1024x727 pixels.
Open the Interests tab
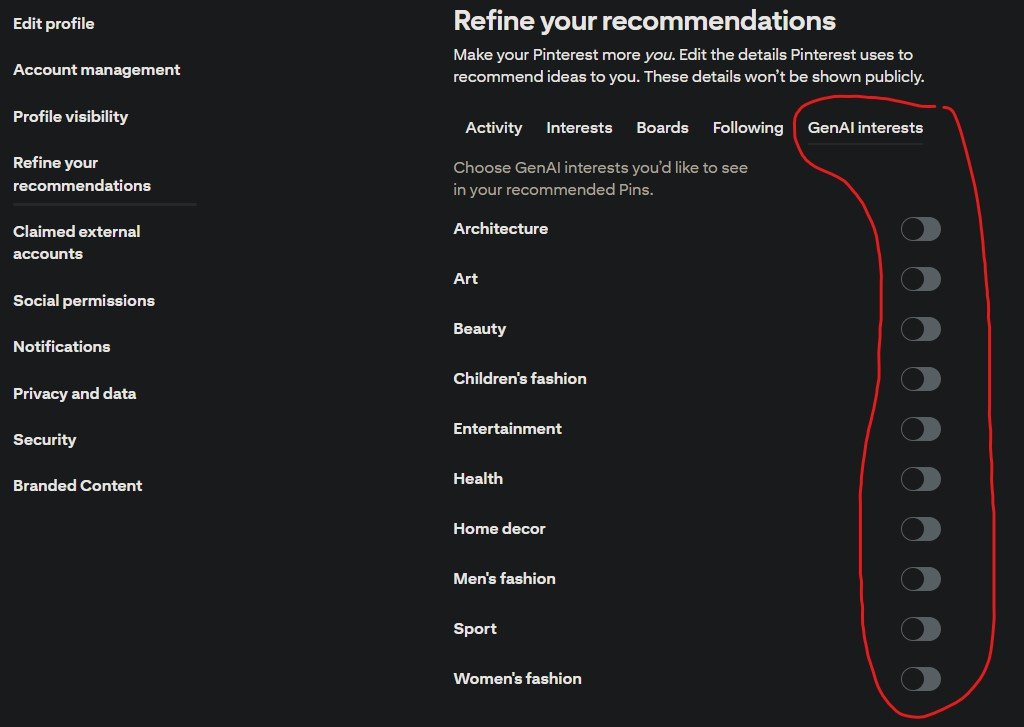579,128
